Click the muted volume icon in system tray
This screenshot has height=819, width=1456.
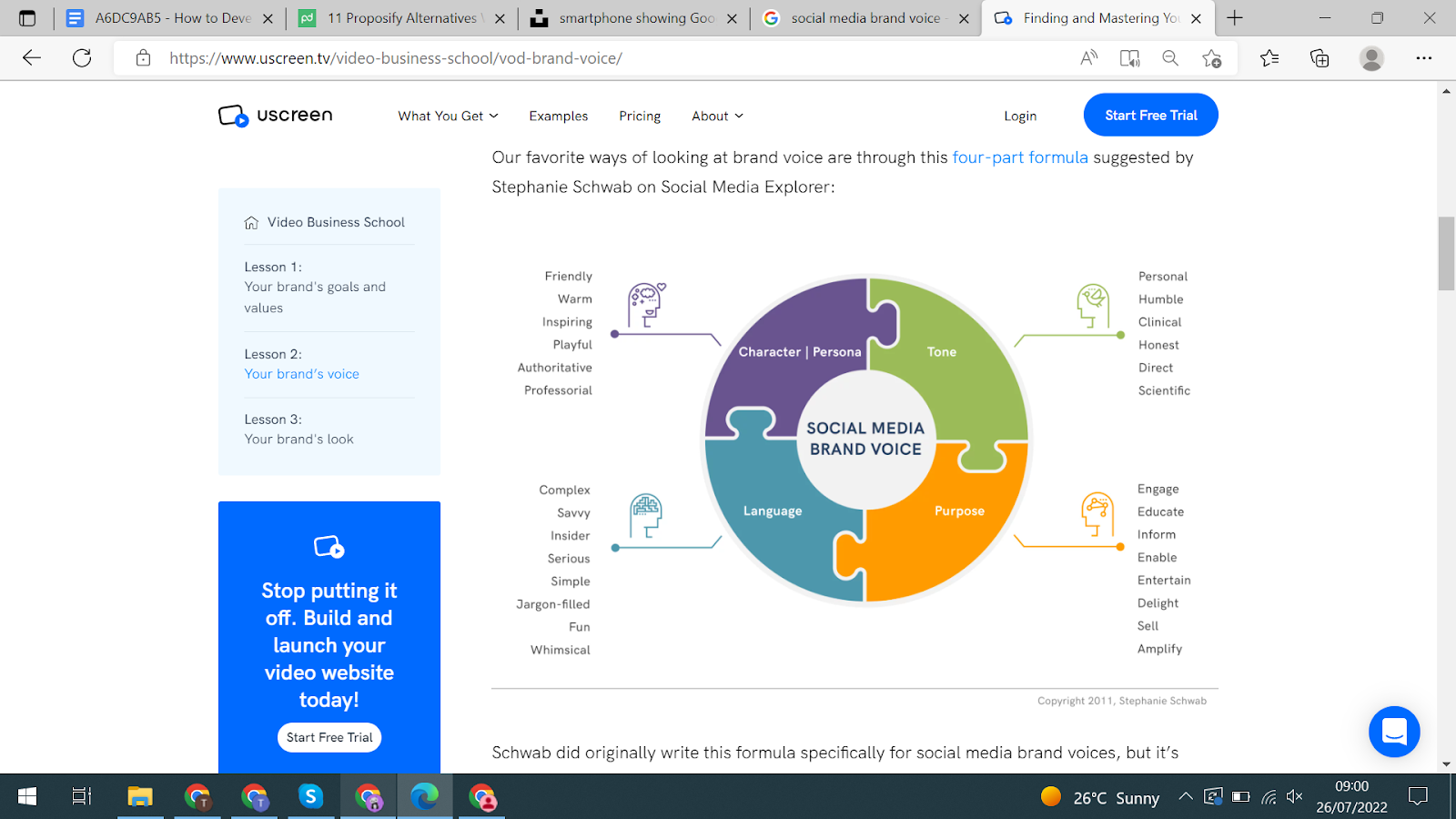(x=1295, y=797)
